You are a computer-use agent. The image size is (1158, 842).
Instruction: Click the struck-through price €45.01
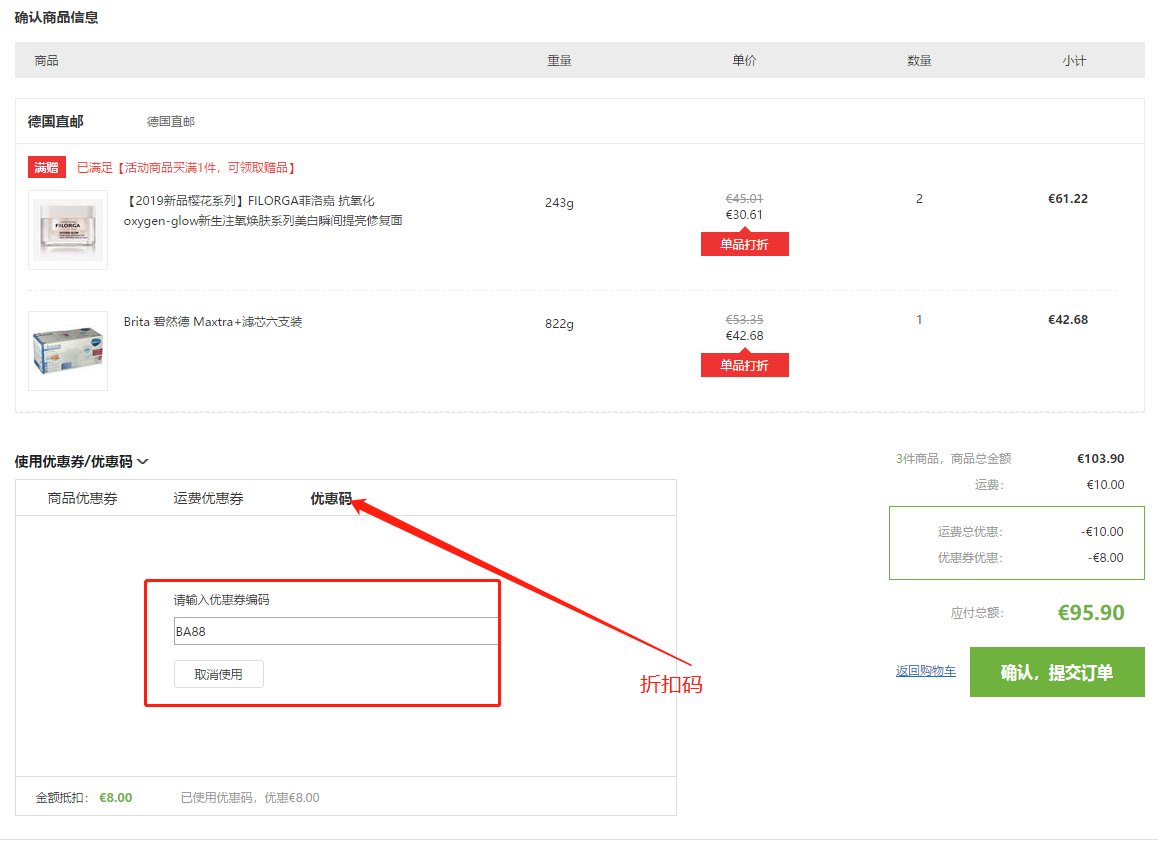tap(744, 199)
